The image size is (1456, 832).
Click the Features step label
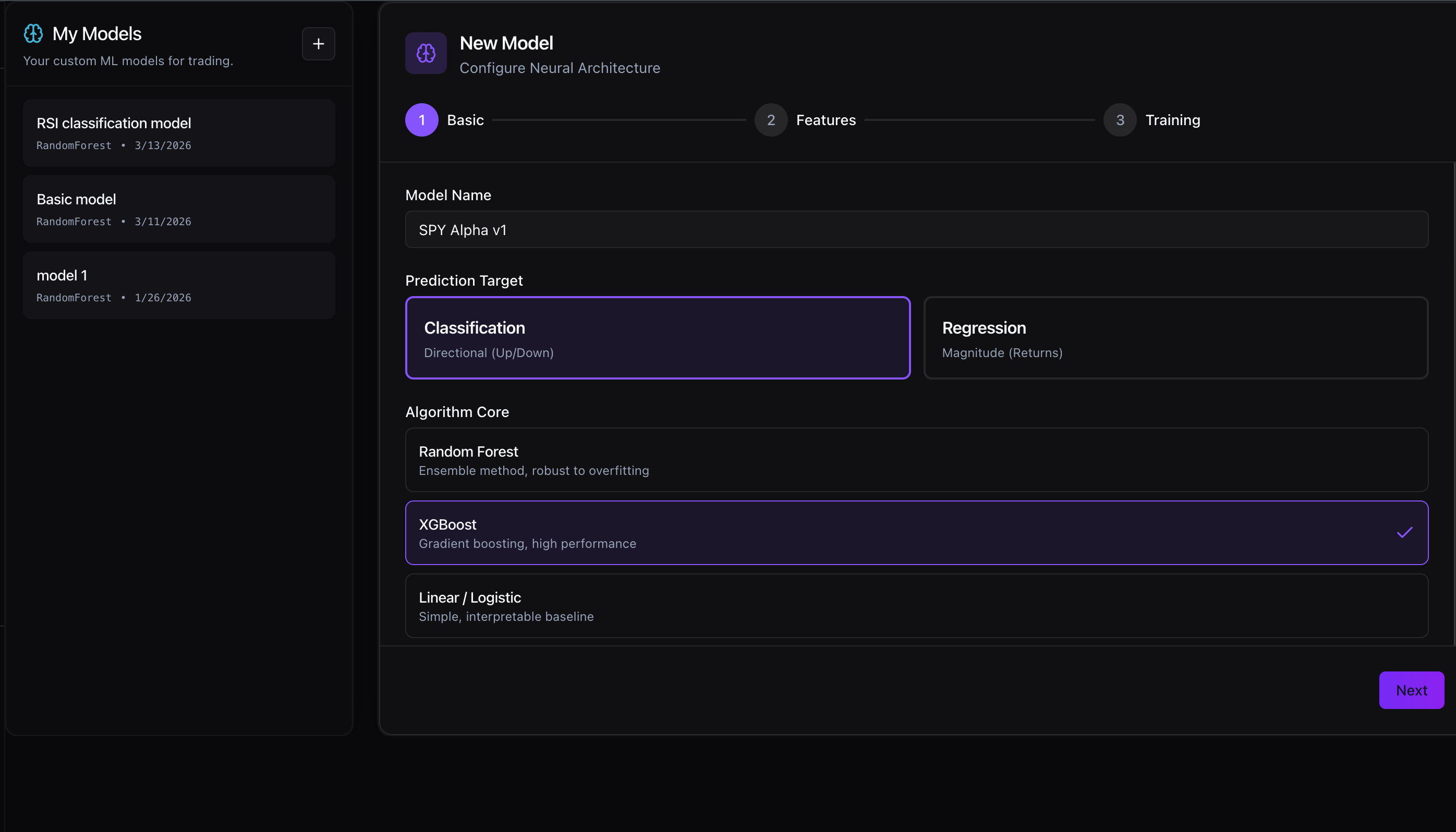[x=826, y=120]
